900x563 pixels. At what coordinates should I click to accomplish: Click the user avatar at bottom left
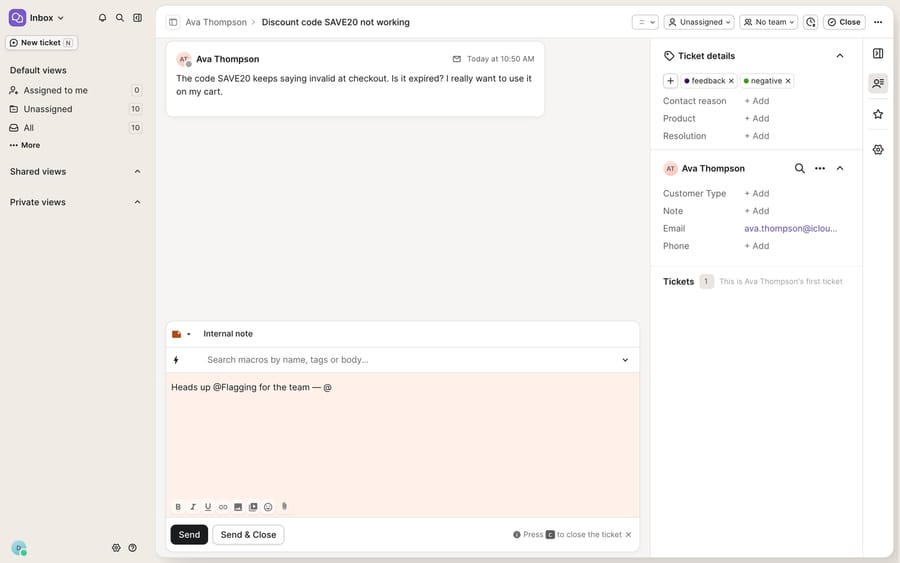(19, 548)
